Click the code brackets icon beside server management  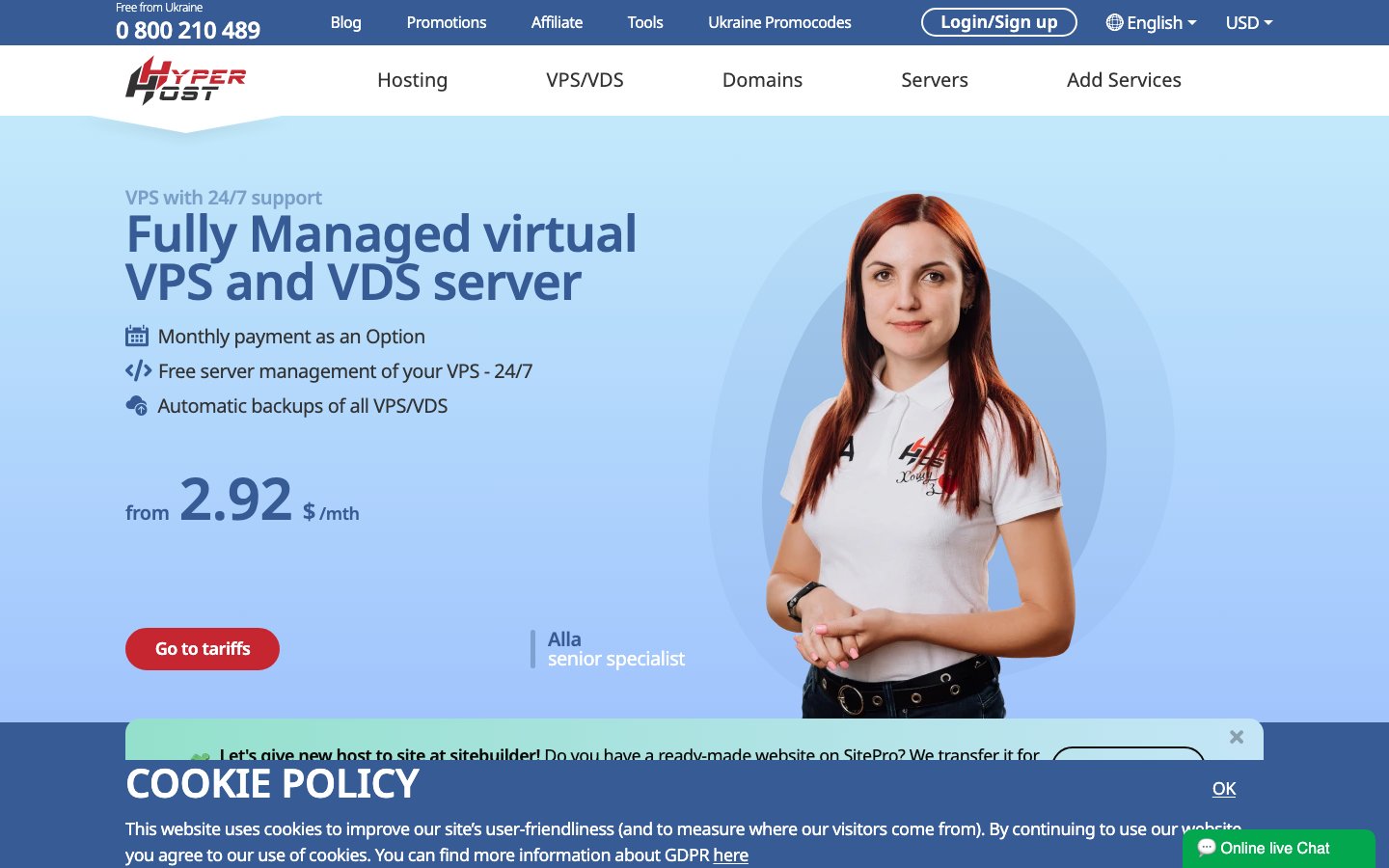point(138,370)
